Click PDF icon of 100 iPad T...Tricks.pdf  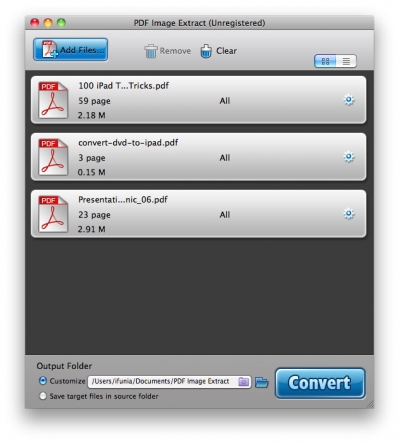[53, 100]
